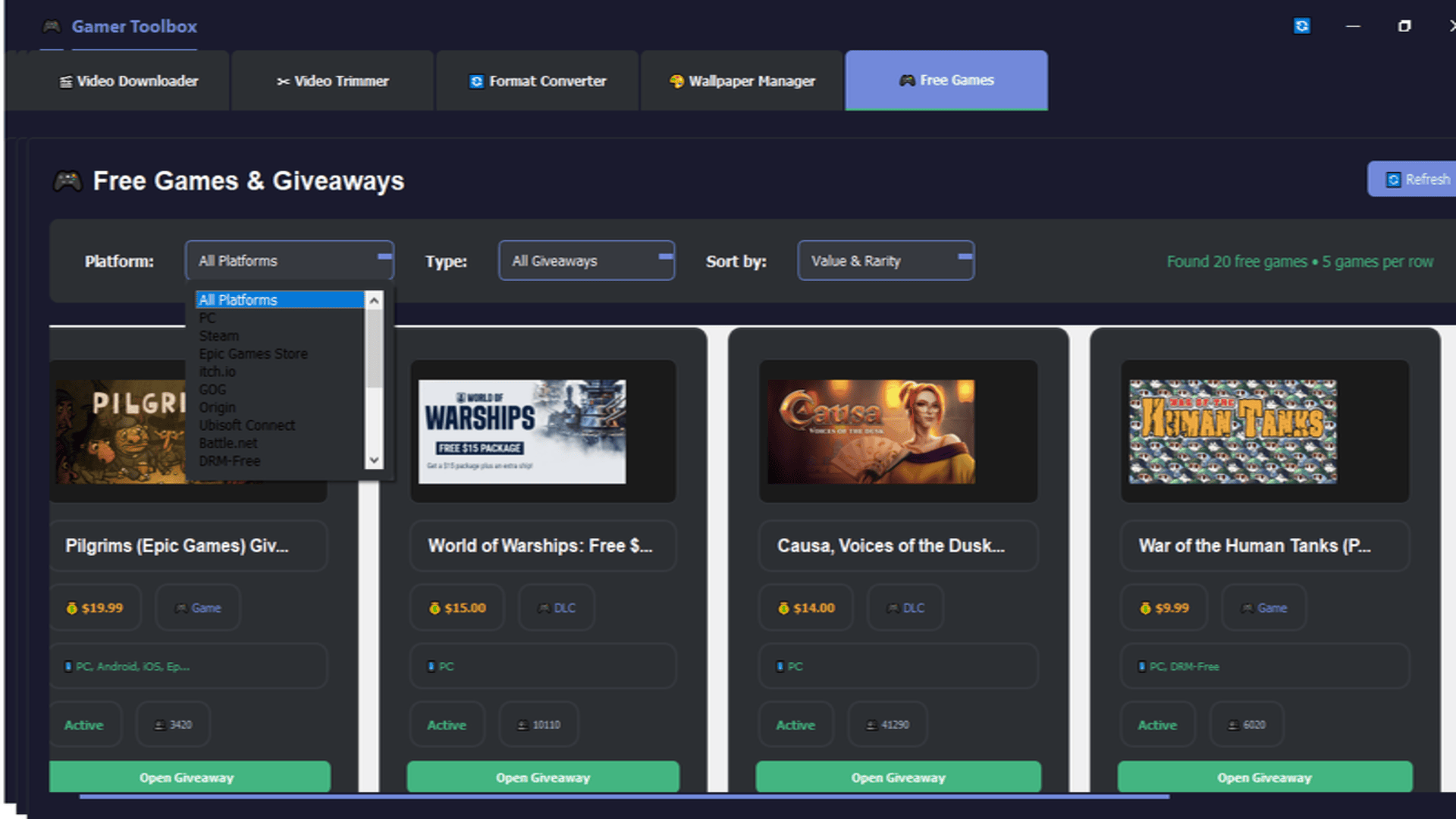This screenshot has height=819, width=1456.
Task: Click the image icon on Wallpaper Manager tab
Action: [676, 81]
